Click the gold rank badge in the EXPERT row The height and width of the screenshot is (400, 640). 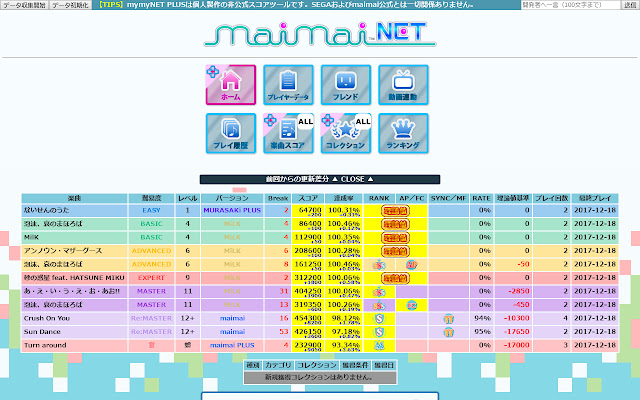pyautogui.click(x=395, y=278)
